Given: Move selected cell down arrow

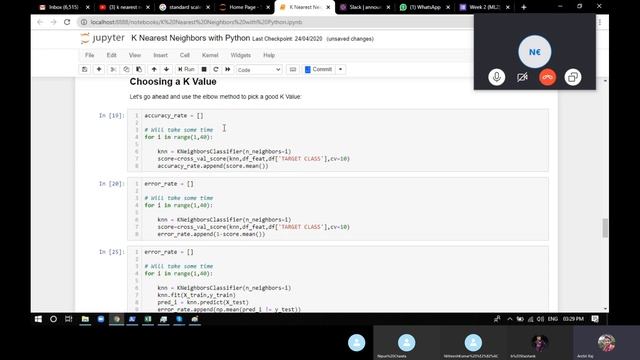Looking at the screenshot, I should (x=166, y=69).
